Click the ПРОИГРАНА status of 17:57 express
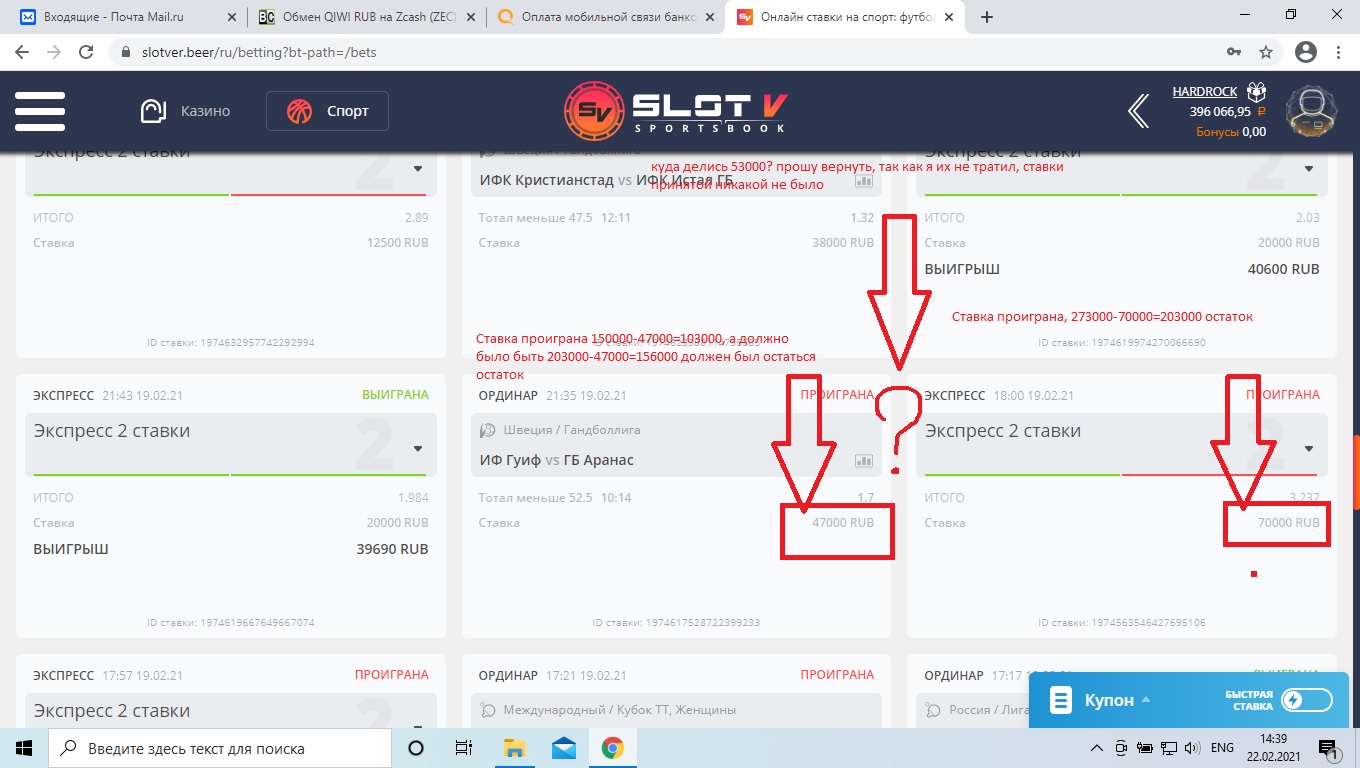The width and height of the screenshot is (1360, 768). (x=392, y=675)
